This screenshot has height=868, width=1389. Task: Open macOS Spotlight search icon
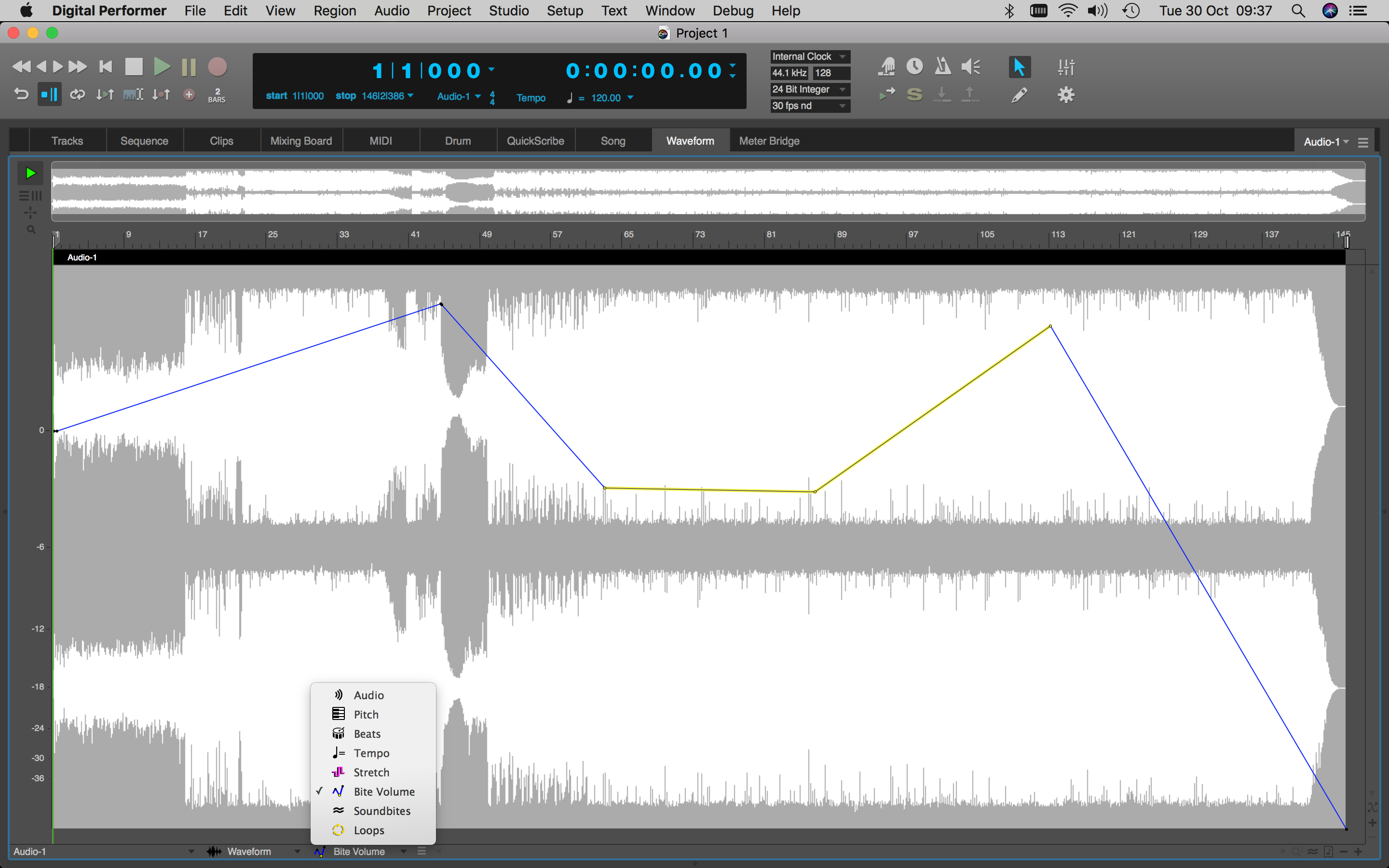1298,10
